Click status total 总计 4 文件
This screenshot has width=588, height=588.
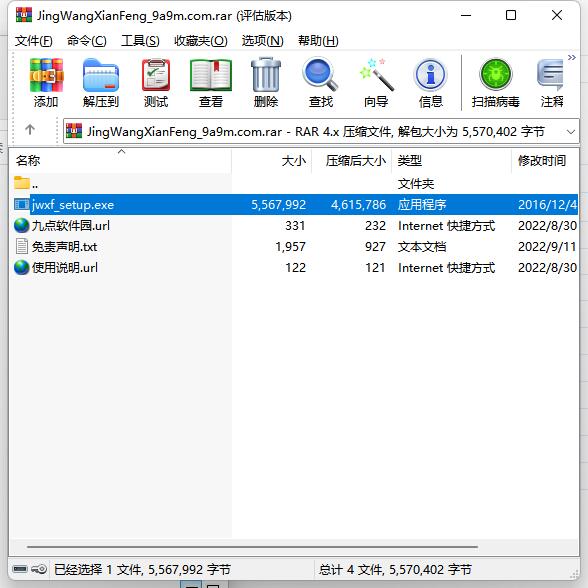pyautogui.click(x=351, y=570)
